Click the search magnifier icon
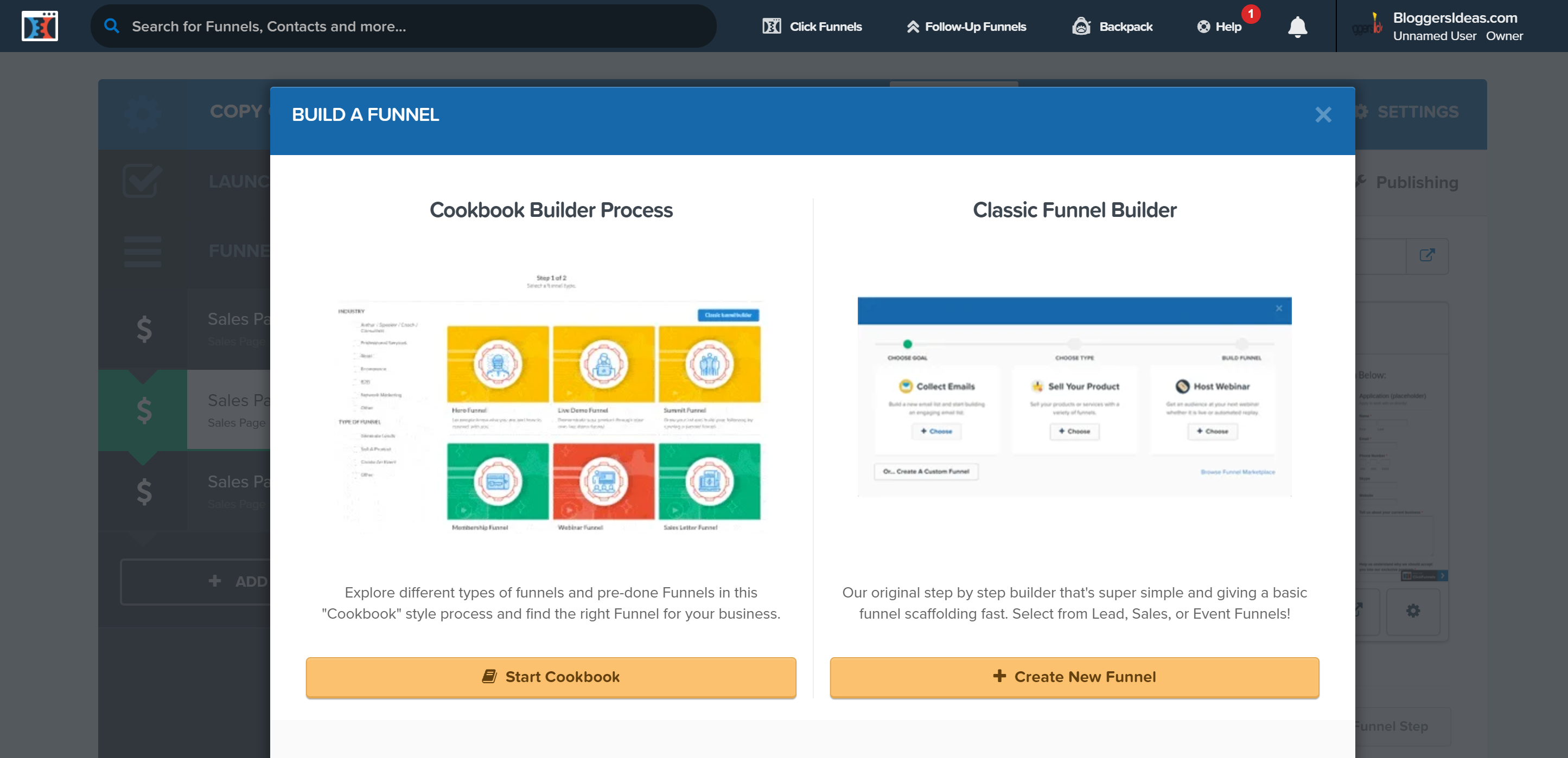Screen dimensions: 1568x758 point(111,25)
